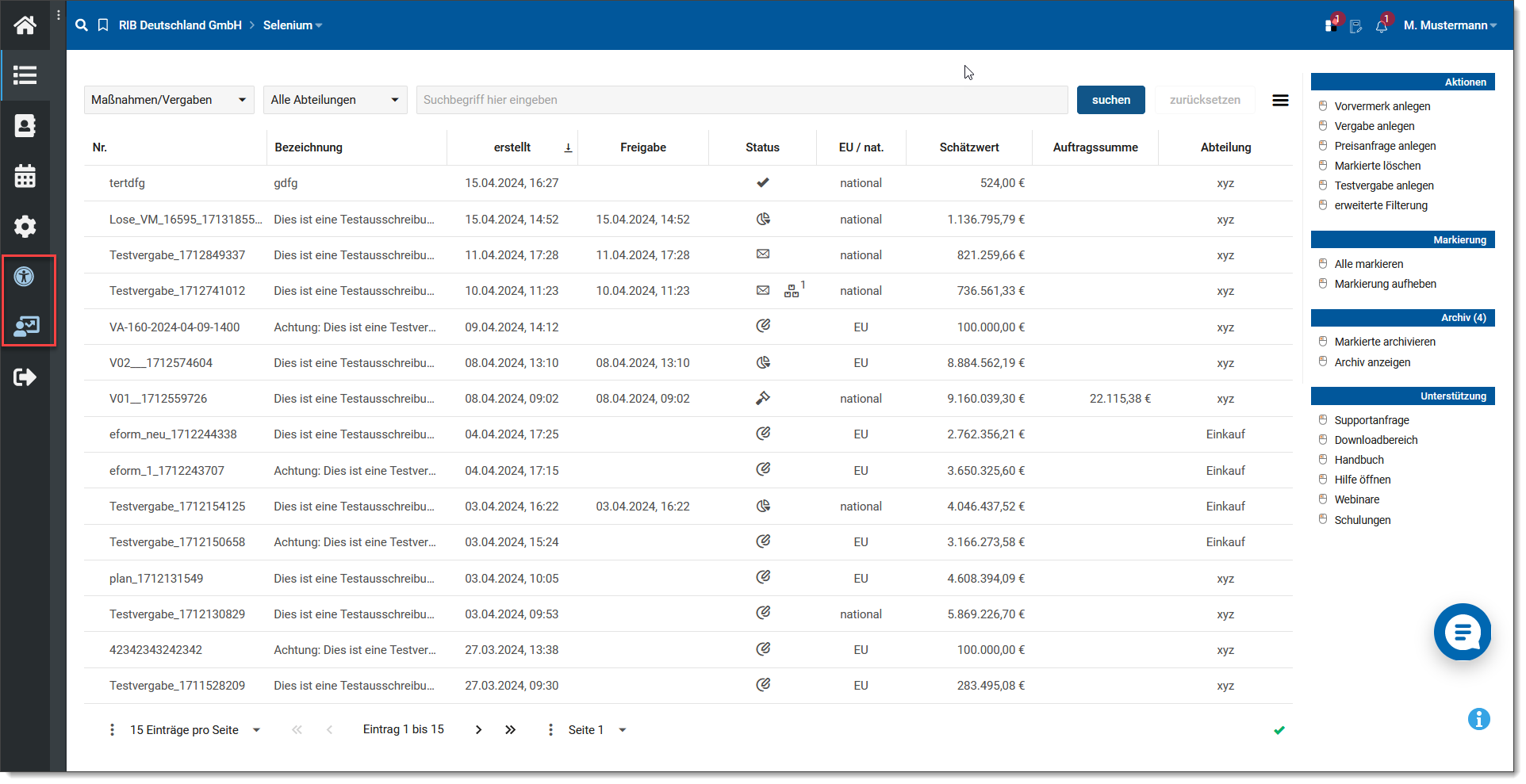Click the blue info icon

1478,719
